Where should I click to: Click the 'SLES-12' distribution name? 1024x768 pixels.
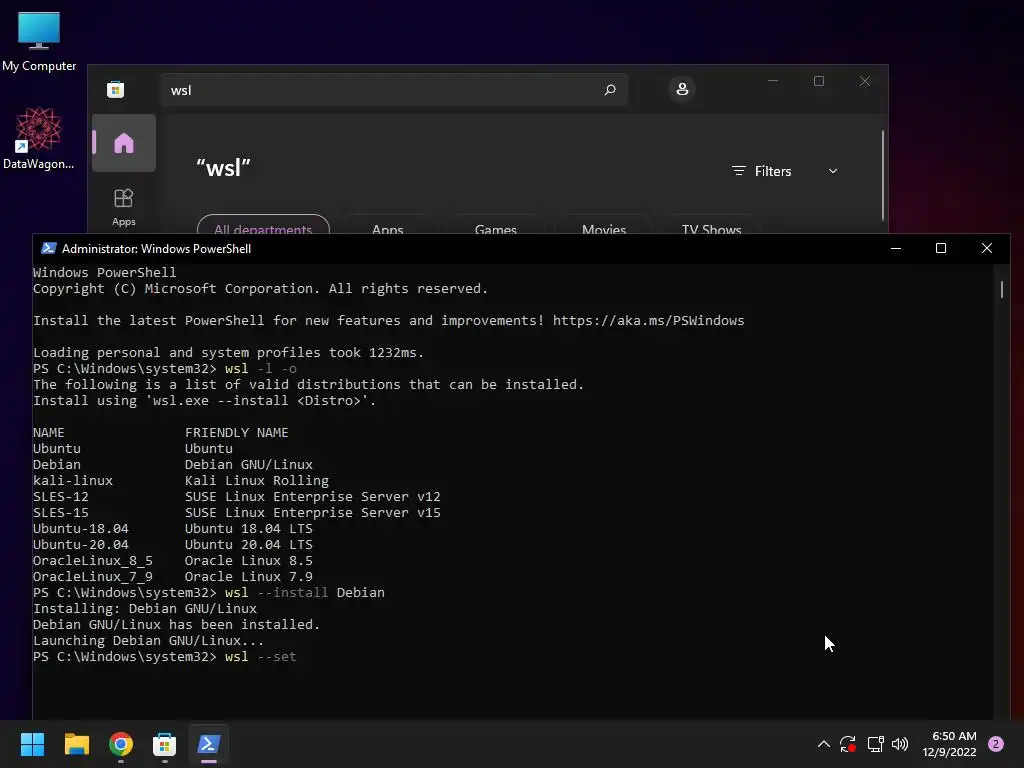coord(61,496)
